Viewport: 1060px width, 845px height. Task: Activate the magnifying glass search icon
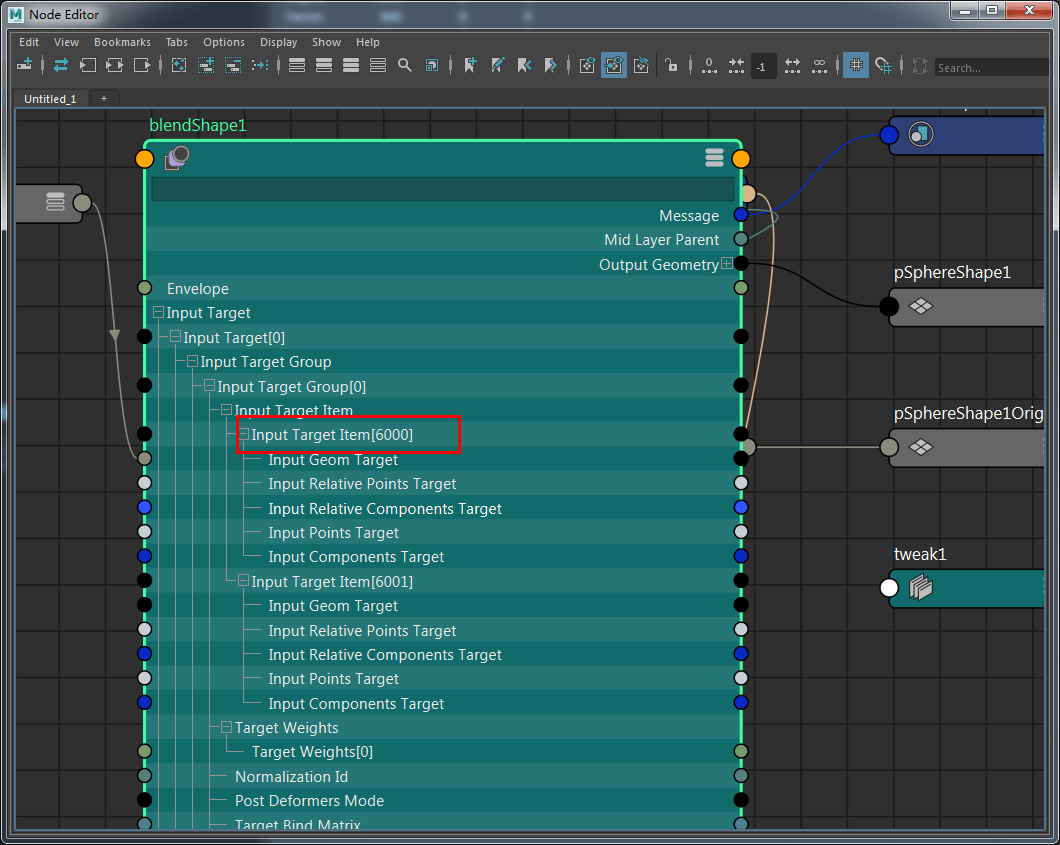pos(403,65)
